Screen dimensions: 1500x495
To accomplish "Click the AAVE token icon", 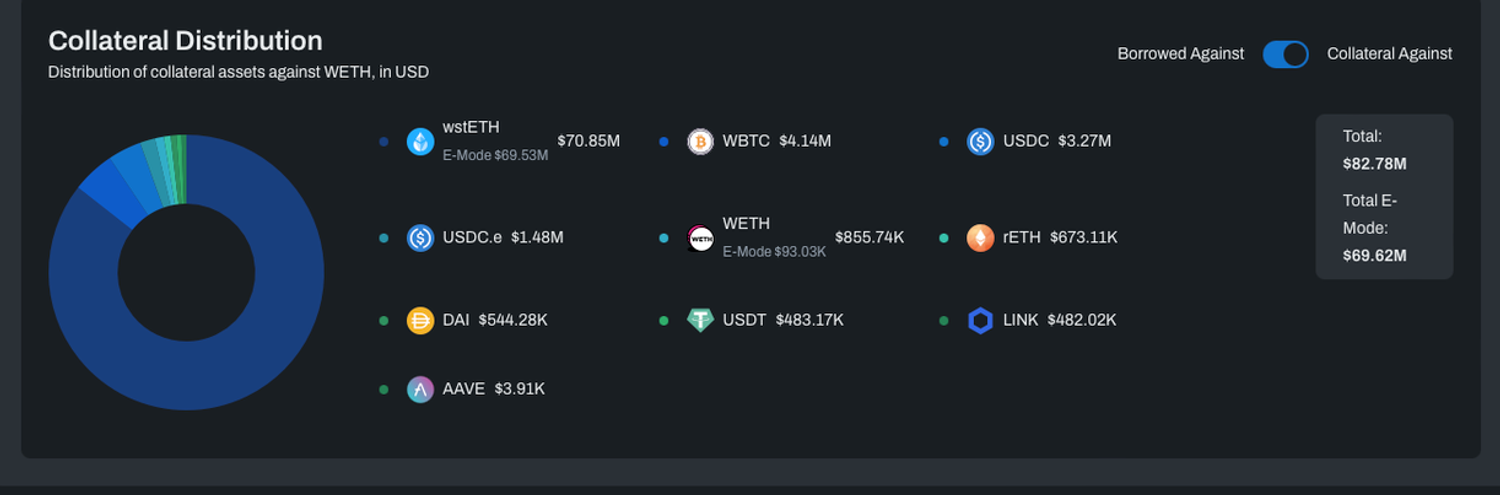I will (420, 389).
